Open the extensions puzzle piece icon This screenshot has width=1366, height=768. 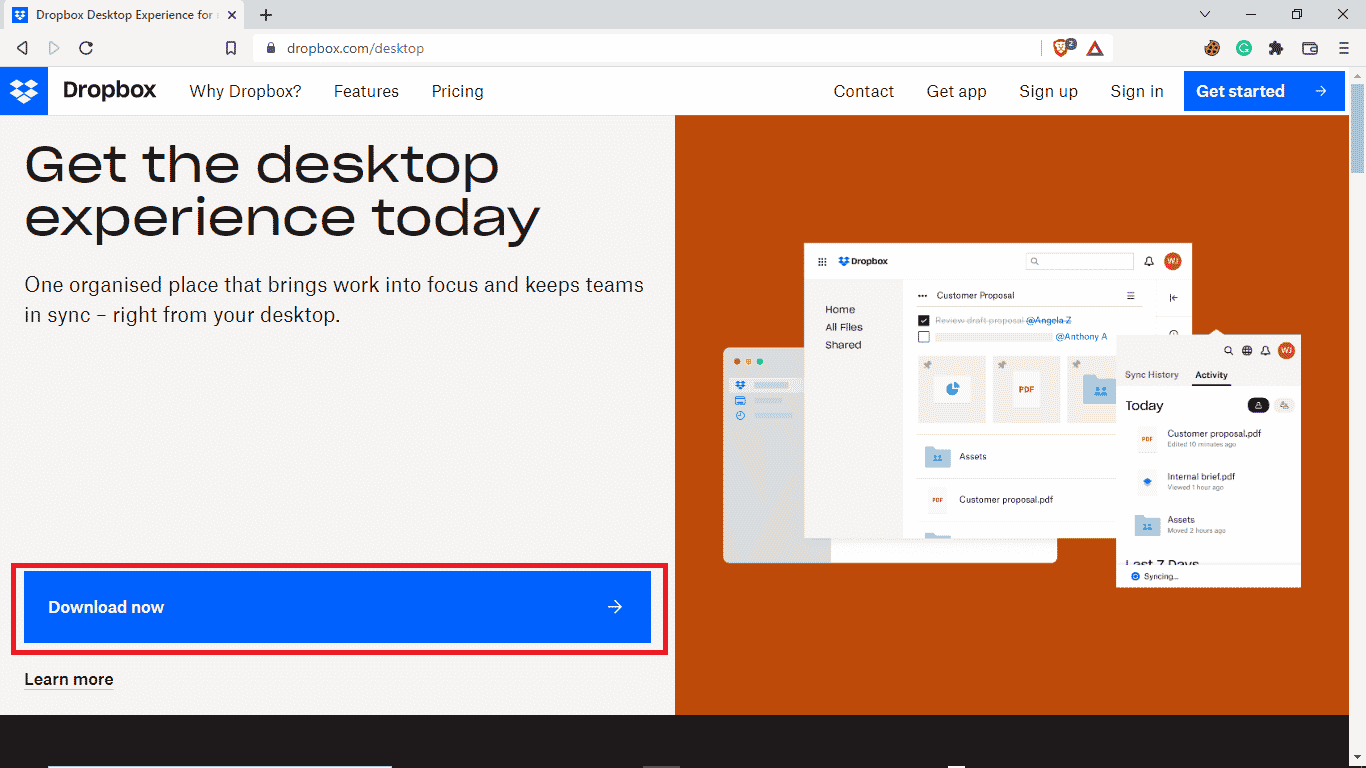click(1276, 48)
